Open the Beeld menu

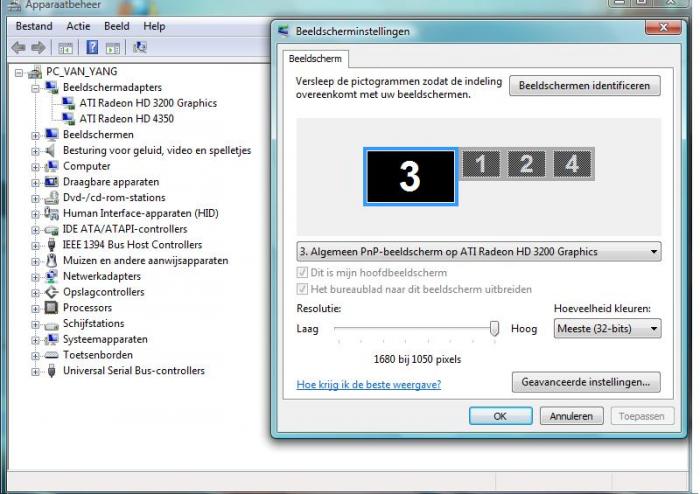pos(117,26)
